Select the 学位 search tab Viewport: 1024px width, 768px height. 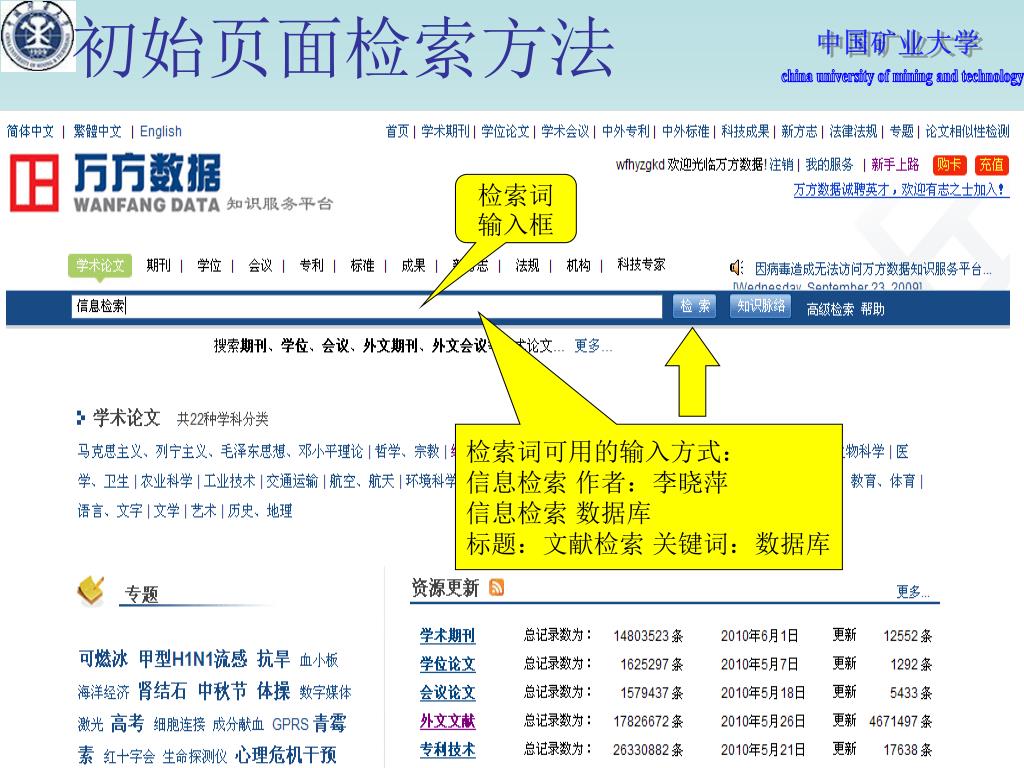(209, 266)
